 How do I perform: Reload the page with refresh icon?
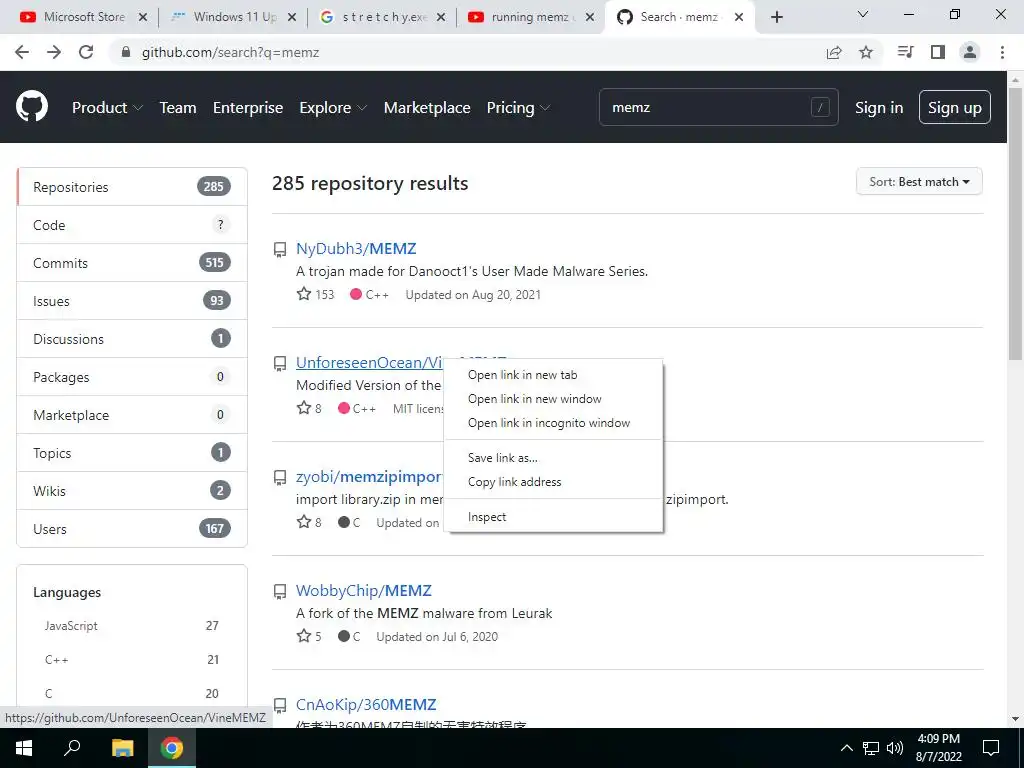(86, 52)
